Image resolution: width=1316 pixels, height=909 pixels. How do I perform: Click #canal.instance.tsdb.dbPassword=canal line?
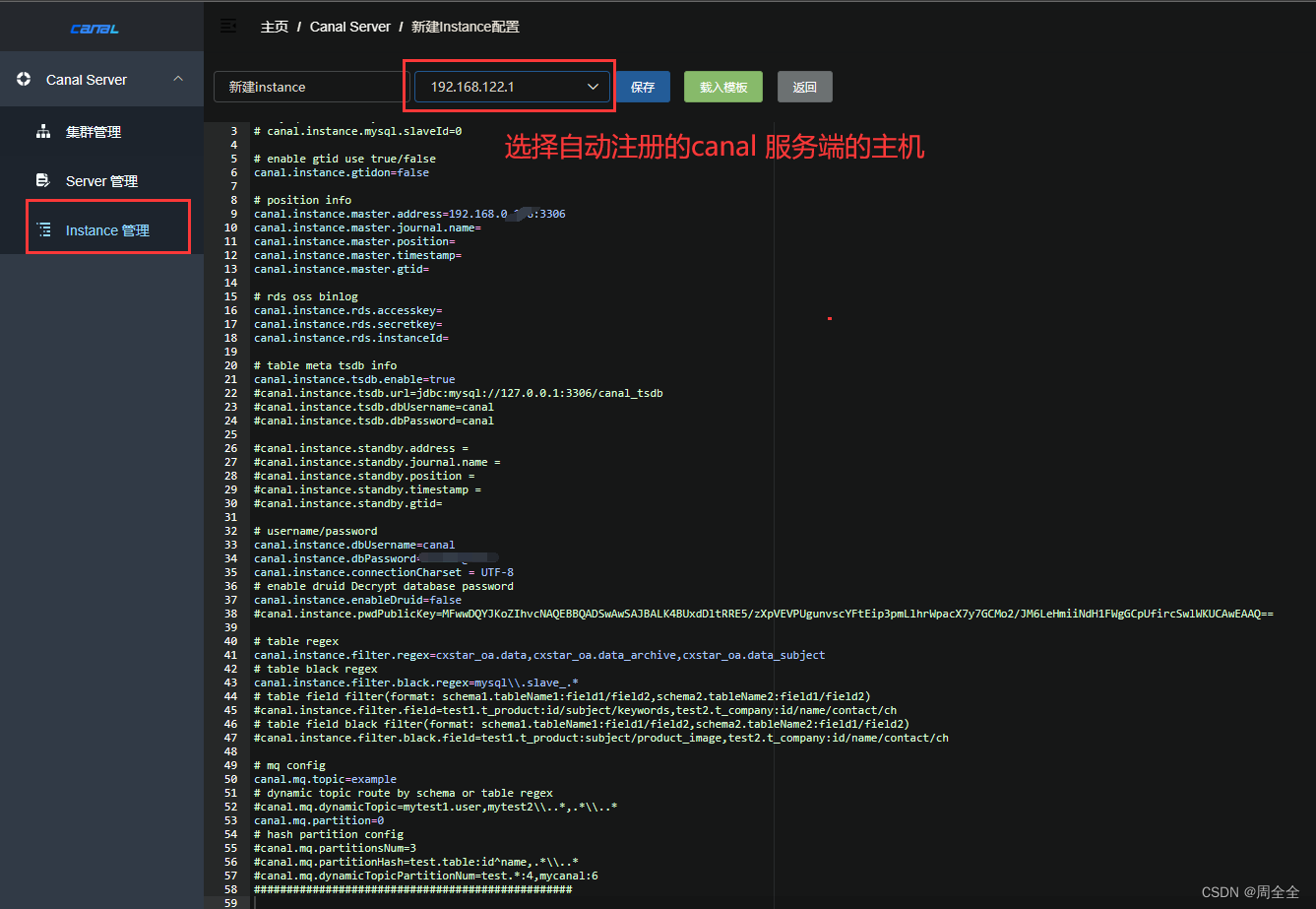[374, 421]
